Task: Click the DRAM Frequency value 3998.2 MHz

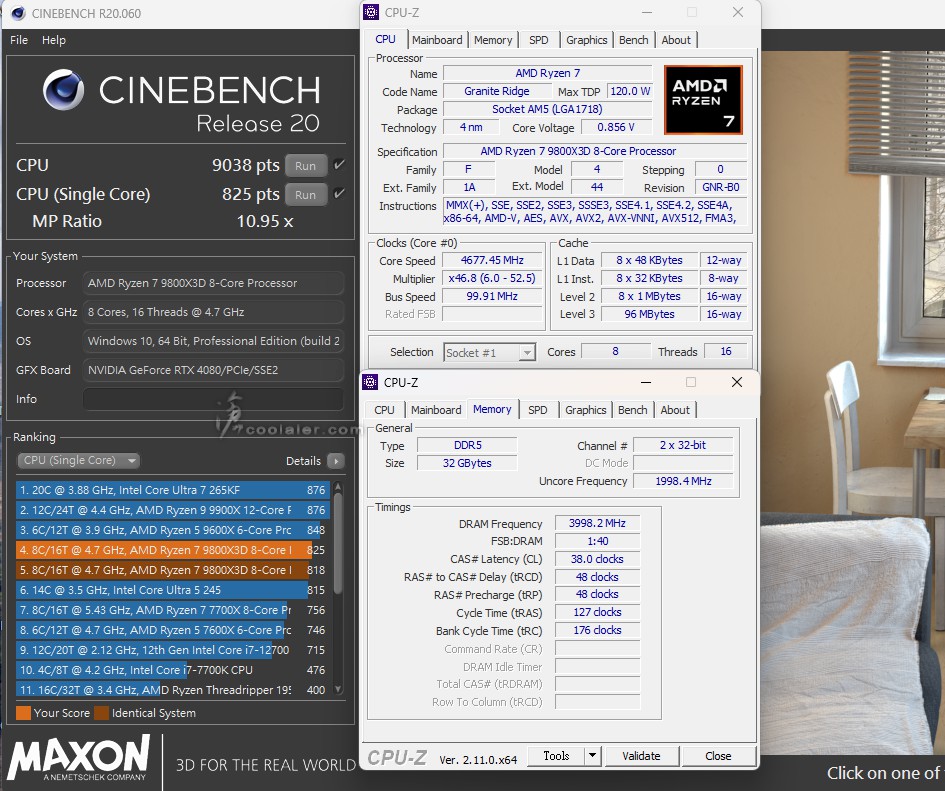Action: click(597, 523)
